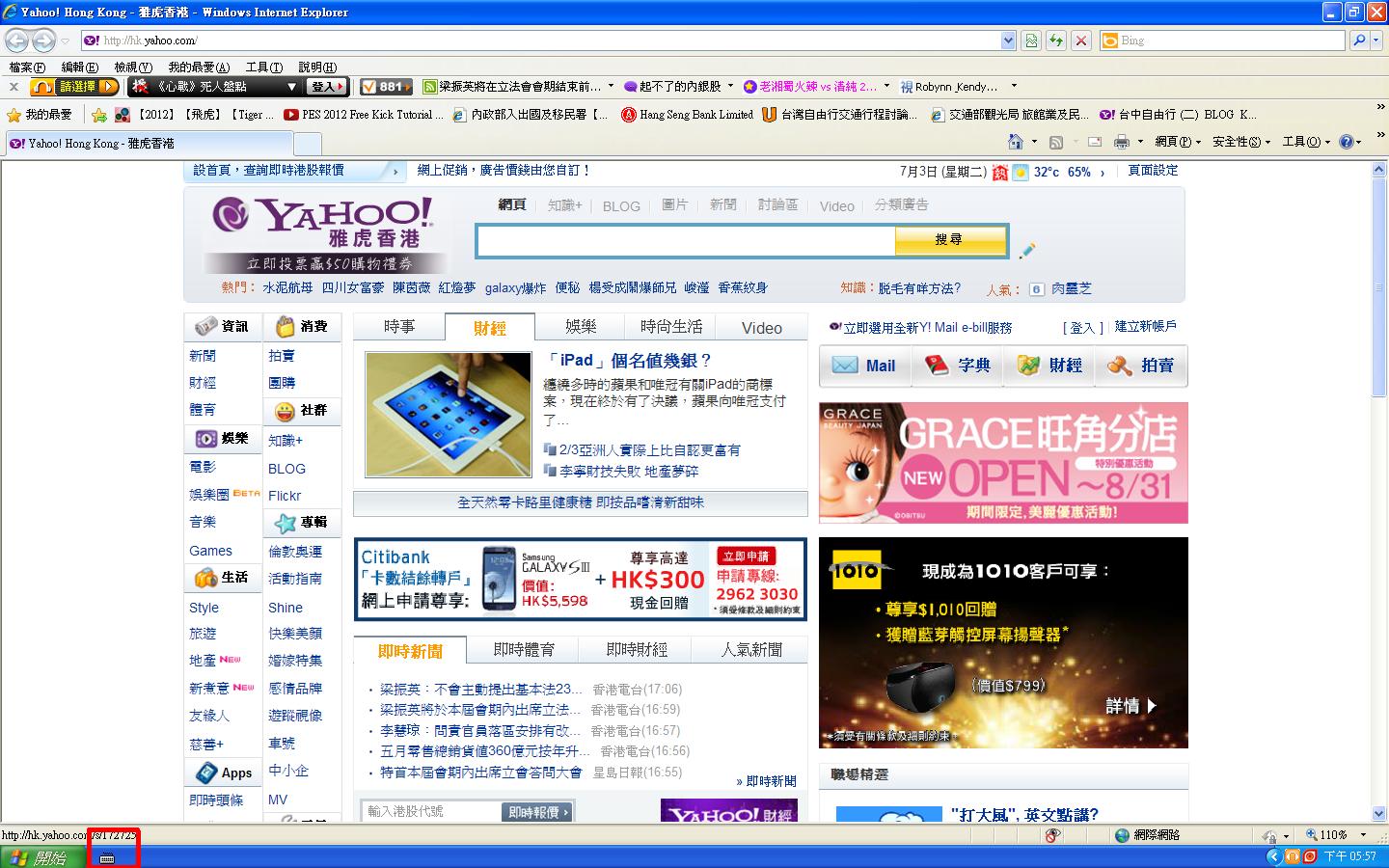Expand the 安全性 Safety command dropdown
This screenshot has width=1389, height=868.
[x=1241, y=142]
